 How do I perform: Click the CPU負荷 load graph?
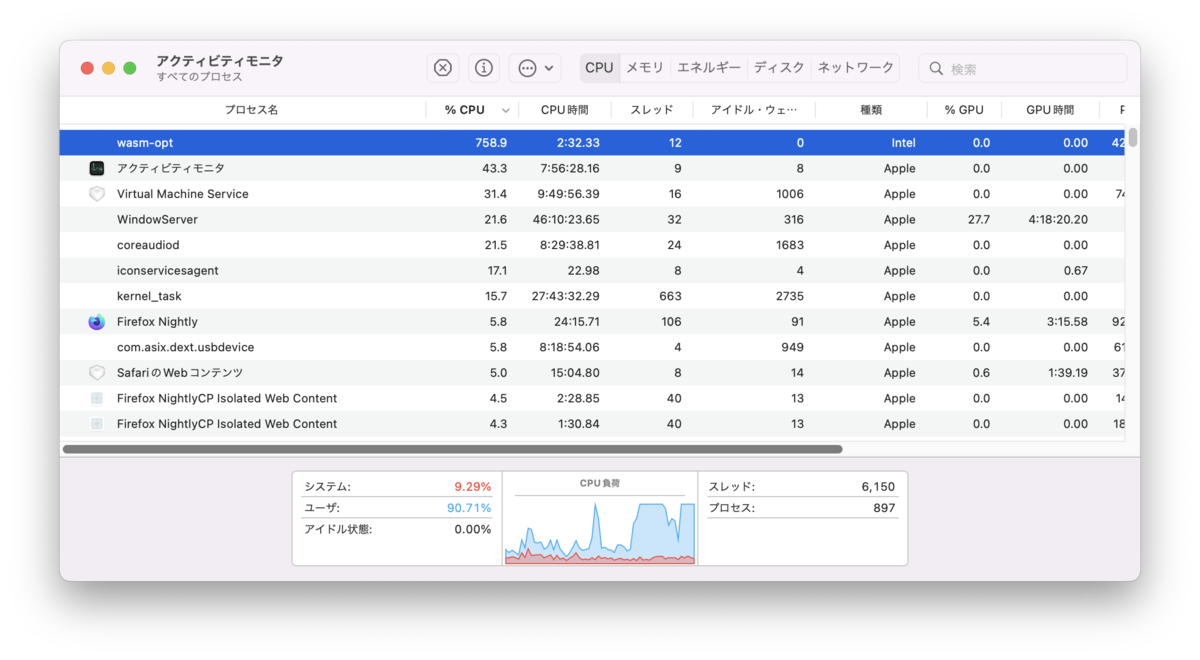tap(599, 531)
